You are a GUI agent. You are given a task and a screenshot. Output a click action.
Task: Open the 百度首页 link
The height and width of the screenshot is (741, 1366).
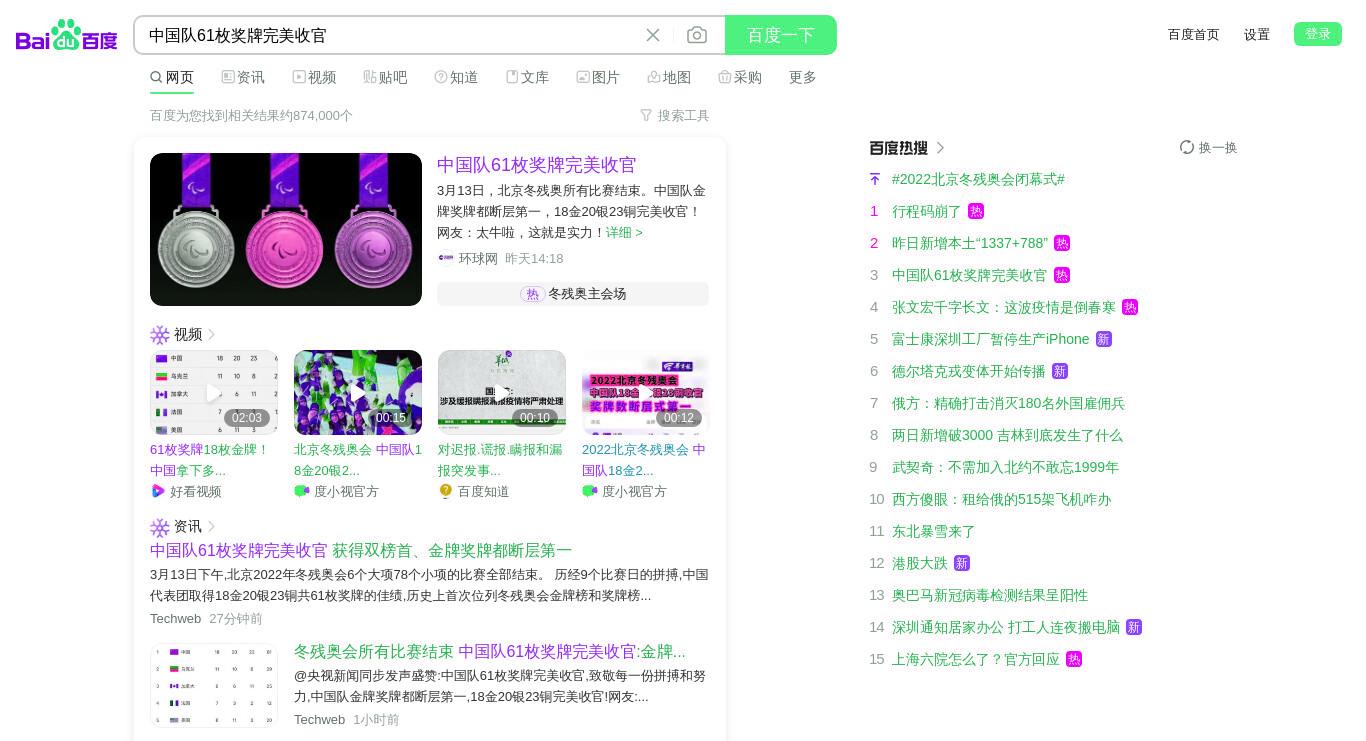click(x=1194, y=34)
